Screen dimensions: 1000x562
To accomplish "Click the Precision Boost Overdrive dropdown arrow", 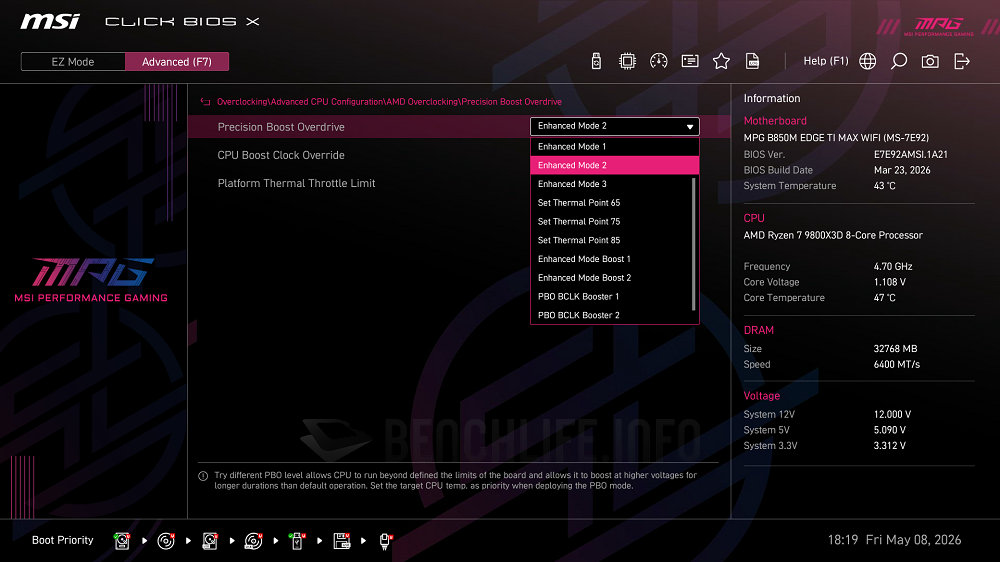I will (689, 127).
